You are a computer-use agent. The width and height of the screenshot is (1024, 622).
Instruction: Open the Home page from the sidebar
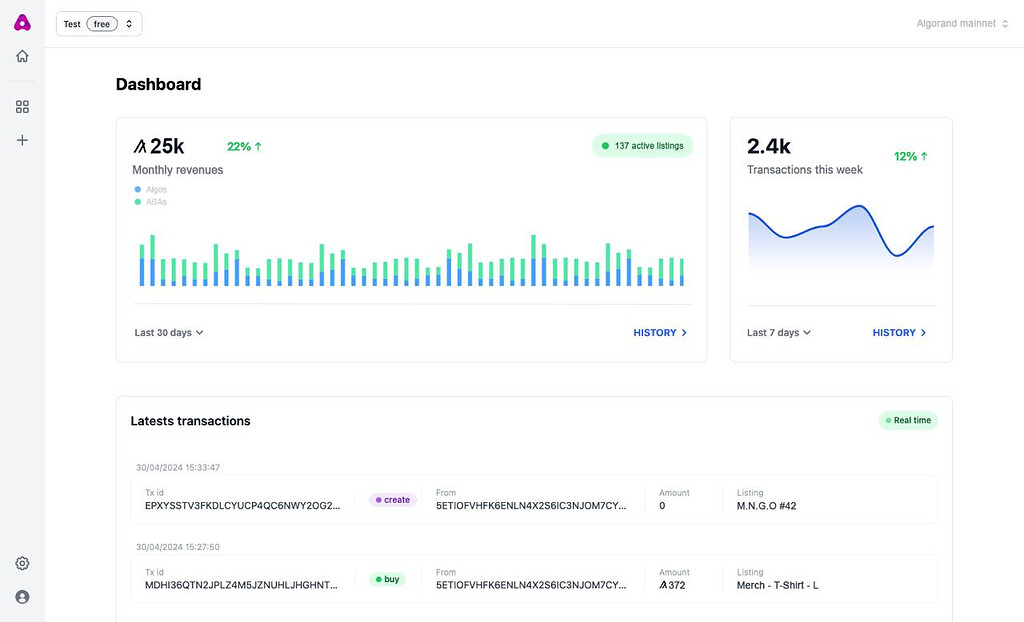tap(22, 56)
